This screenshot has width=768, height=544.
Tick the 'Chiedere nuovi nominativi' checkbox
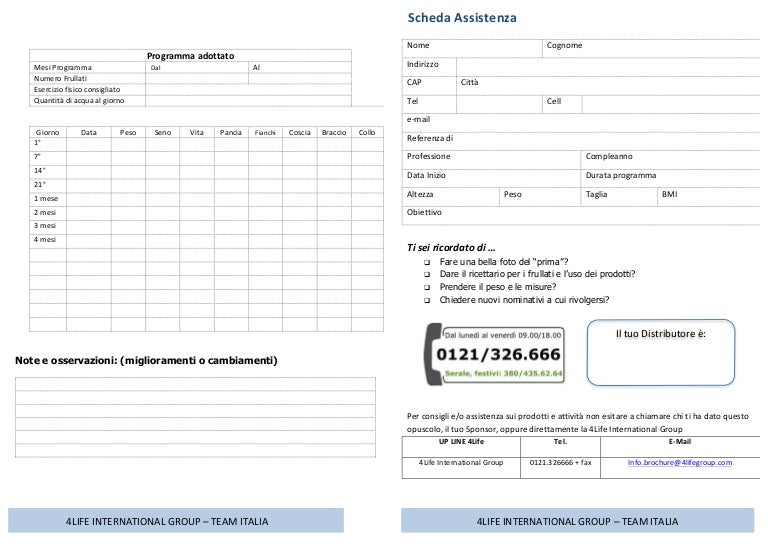[427, 300]
